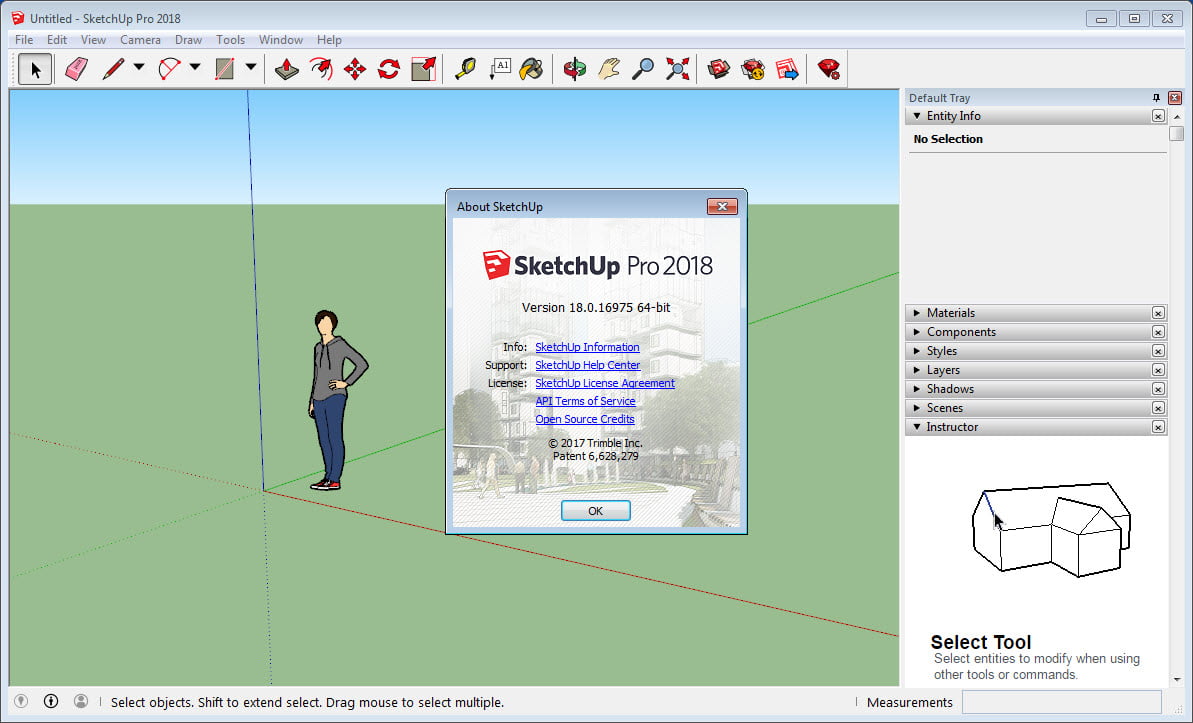Viewport: 1193px width, 723px height.
Task: Select the Orbit tool
Action: pyautogui.click(x=574, y=69)
